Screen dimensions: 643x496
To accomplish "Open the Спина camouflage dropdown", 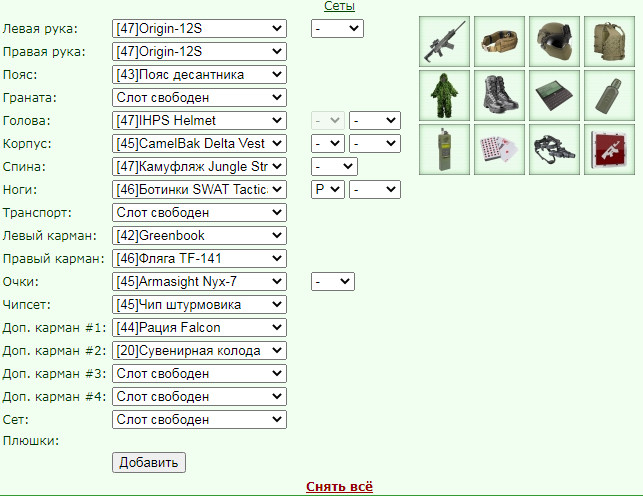I will [199, 166].
